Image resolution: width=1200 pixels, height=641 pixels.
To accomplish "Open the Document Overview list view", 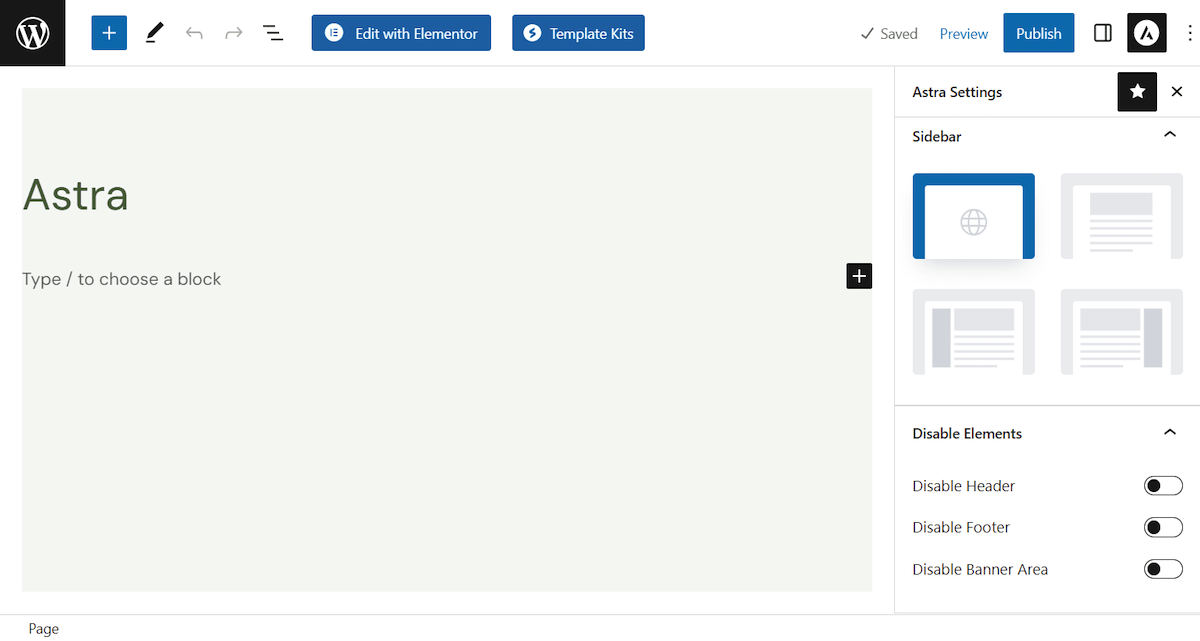I will [272, 32].
